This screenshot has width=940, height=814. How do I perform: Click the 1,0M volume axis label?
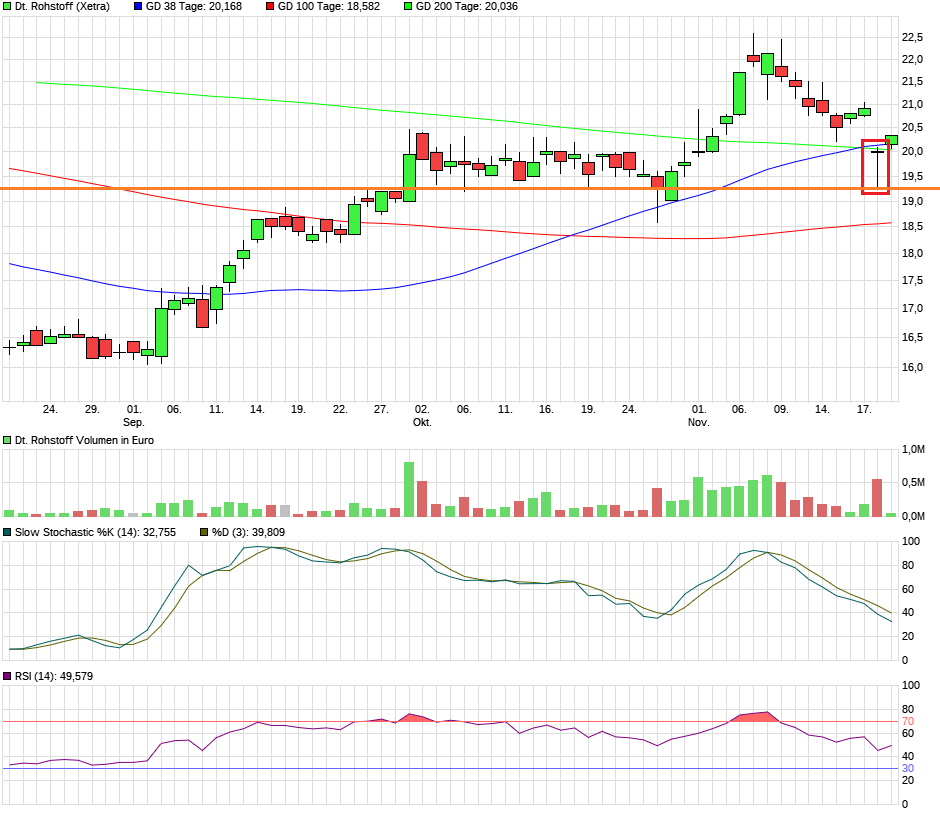point(913,450)
